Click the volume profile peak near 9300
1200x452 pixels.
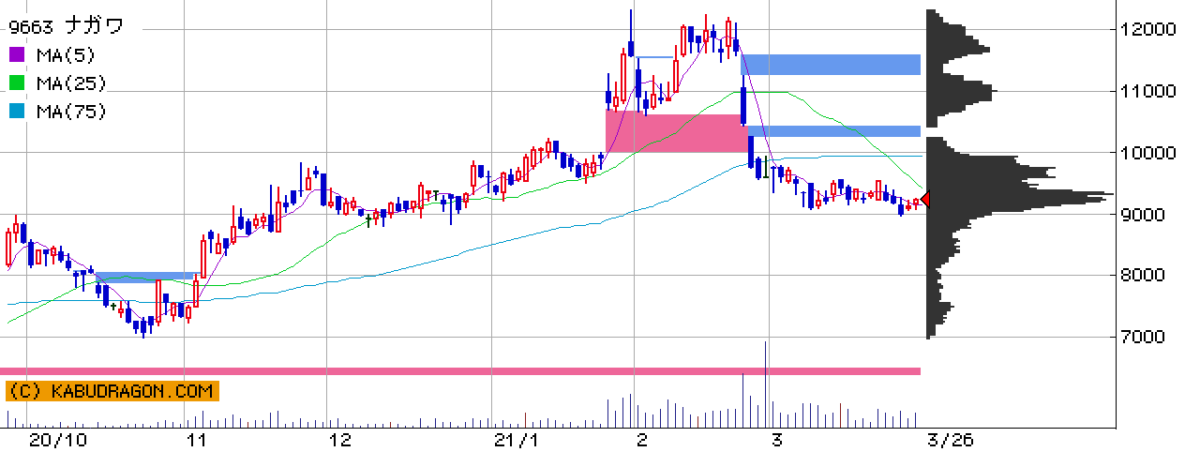(x=1020, y=195)
